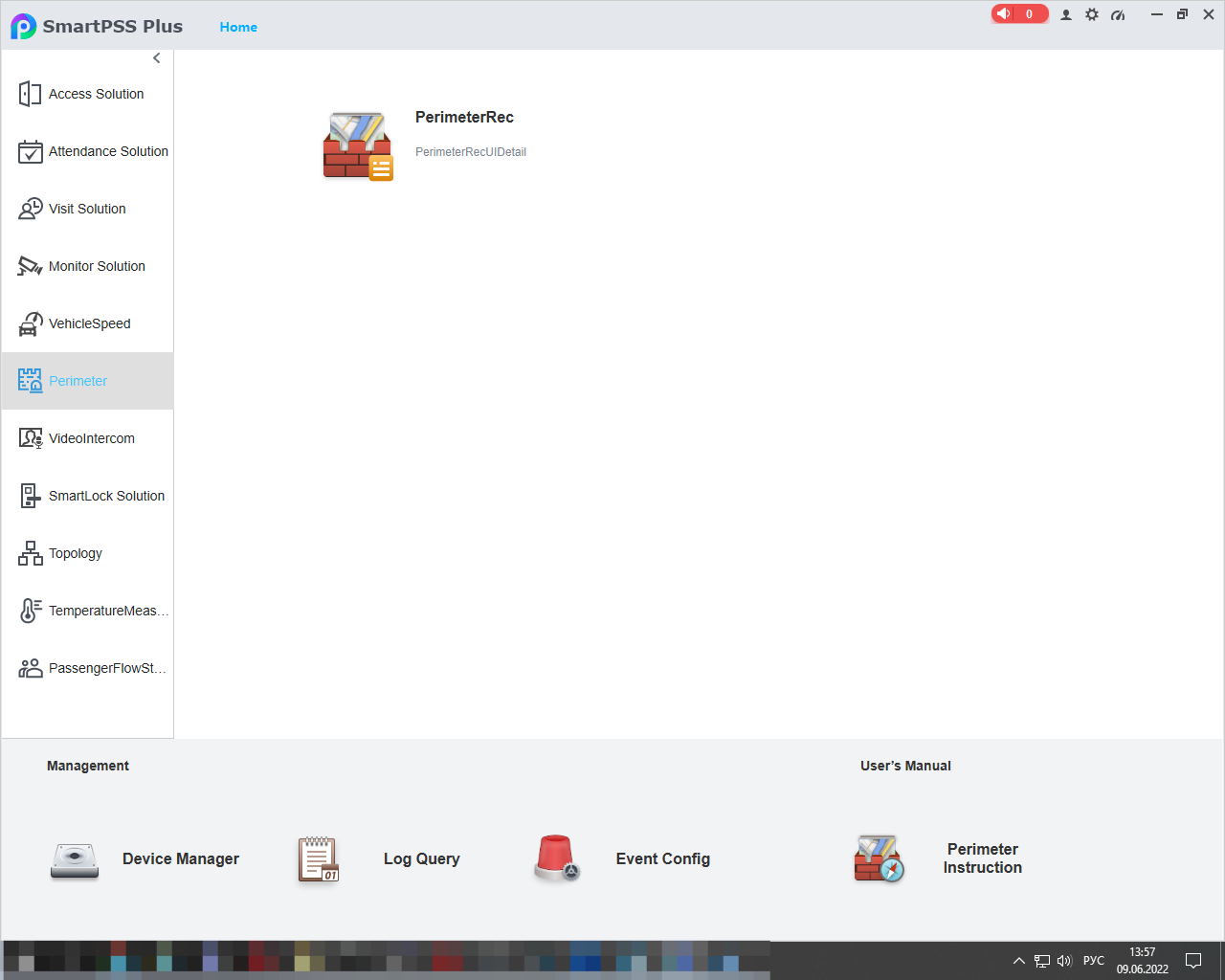This screenshot has width=1225, height=980.
Task: Open the network status tray icon
Action: click(x=1042, y=961)
